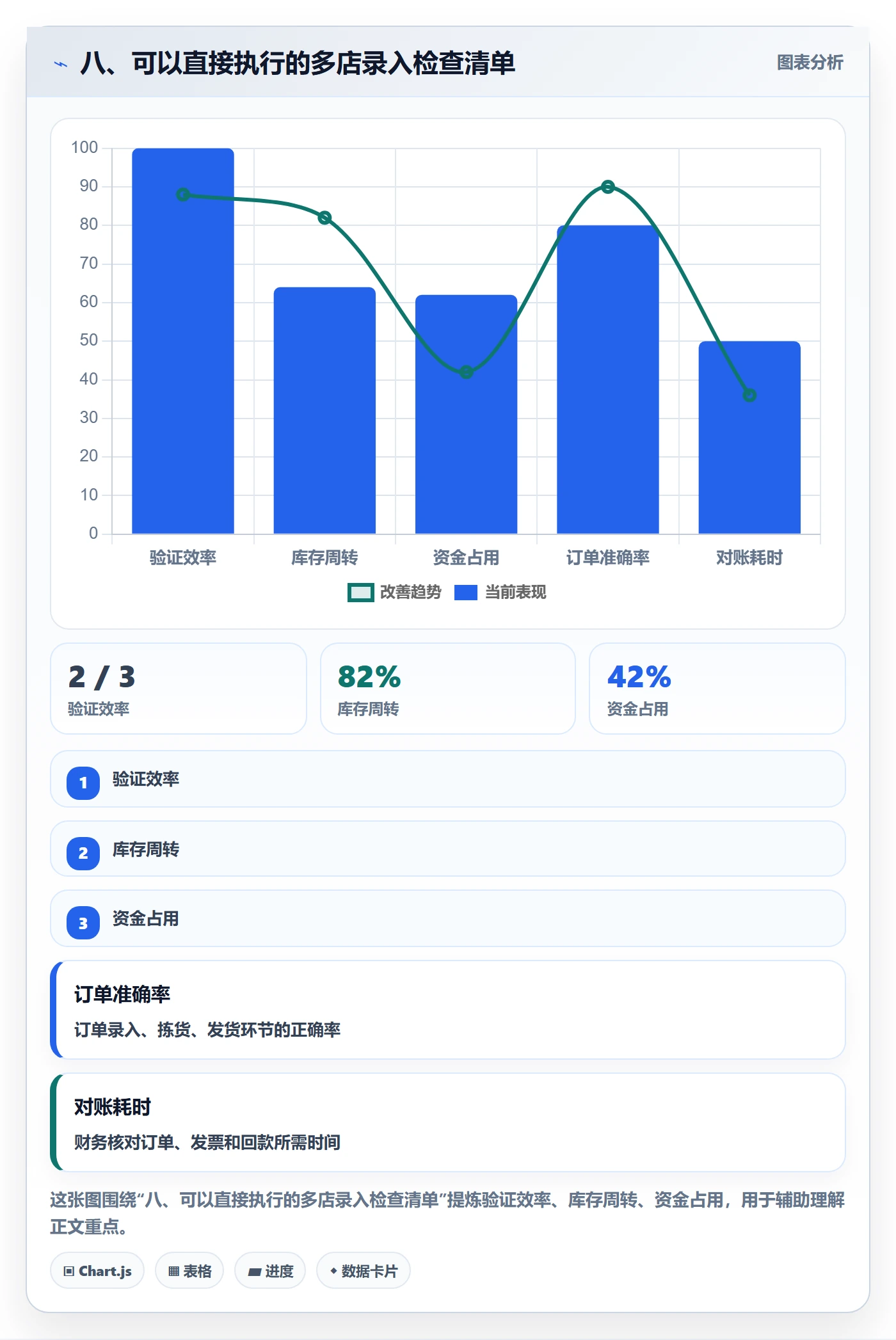Click the 进度 tag
This screenshot has width=896, height=1340.
[x=270, y=1271]
